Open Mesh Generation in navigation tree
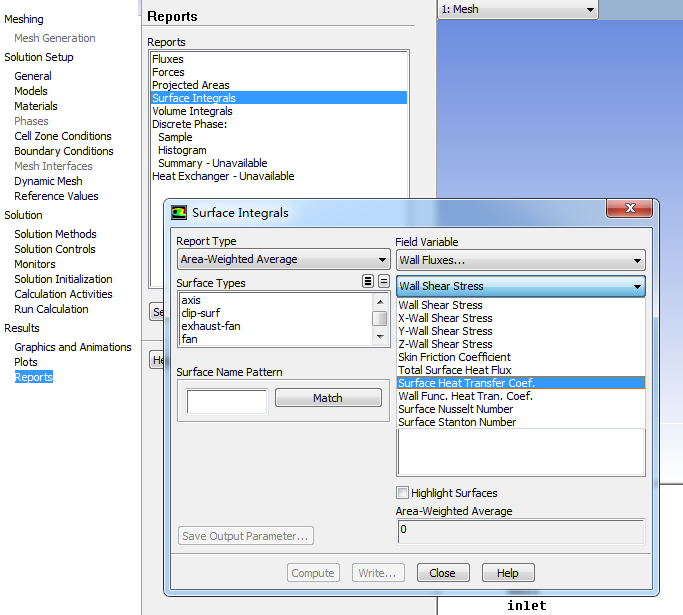 54,38
